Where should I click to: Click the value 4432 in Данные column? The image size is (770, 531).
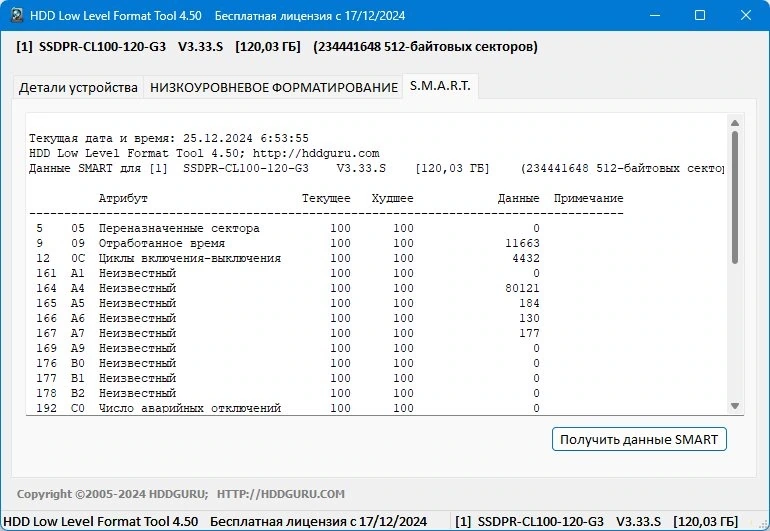526,258
